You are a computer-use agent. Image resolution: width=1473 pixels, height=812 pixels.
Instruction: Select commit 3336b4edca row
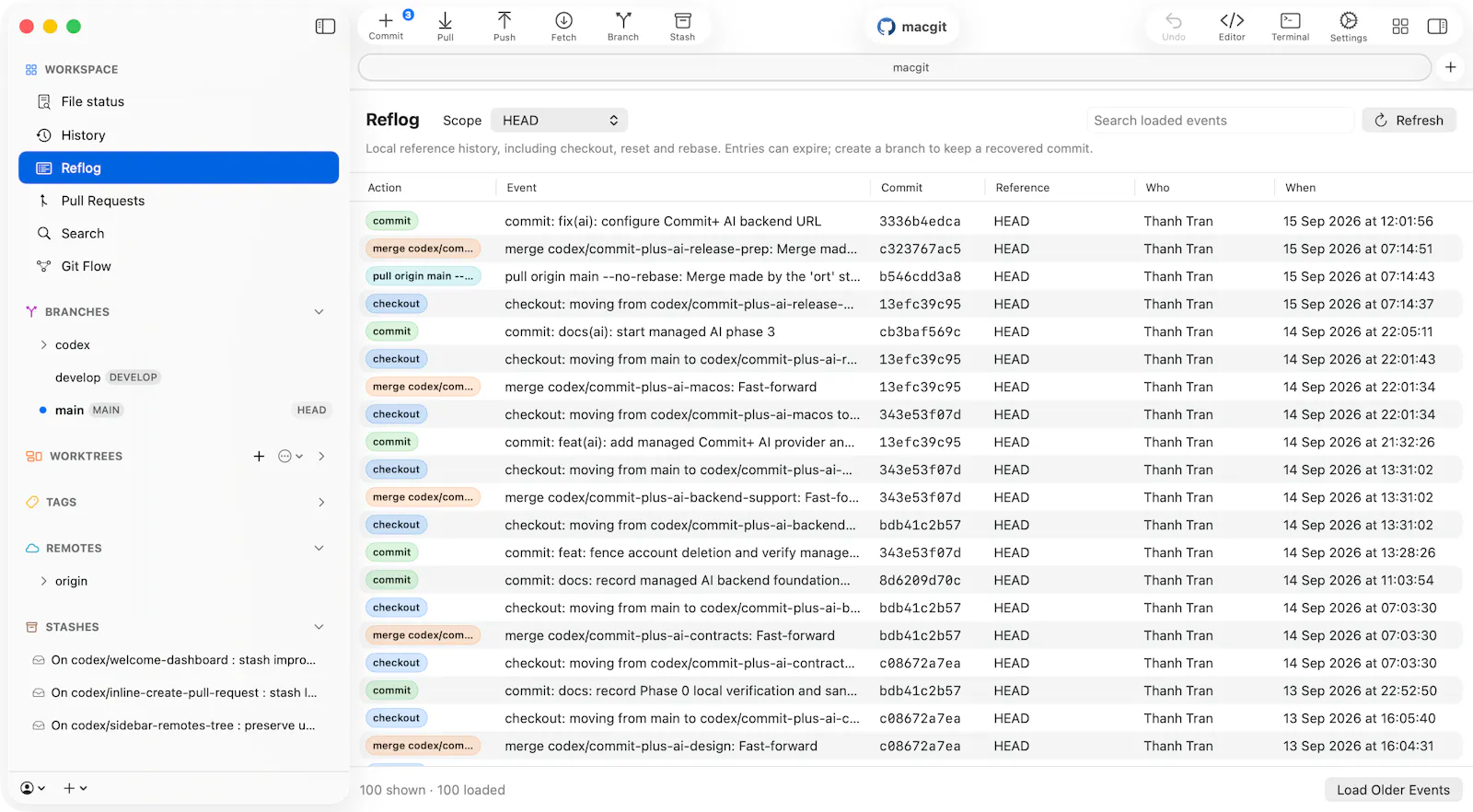[x=910, y=221]
